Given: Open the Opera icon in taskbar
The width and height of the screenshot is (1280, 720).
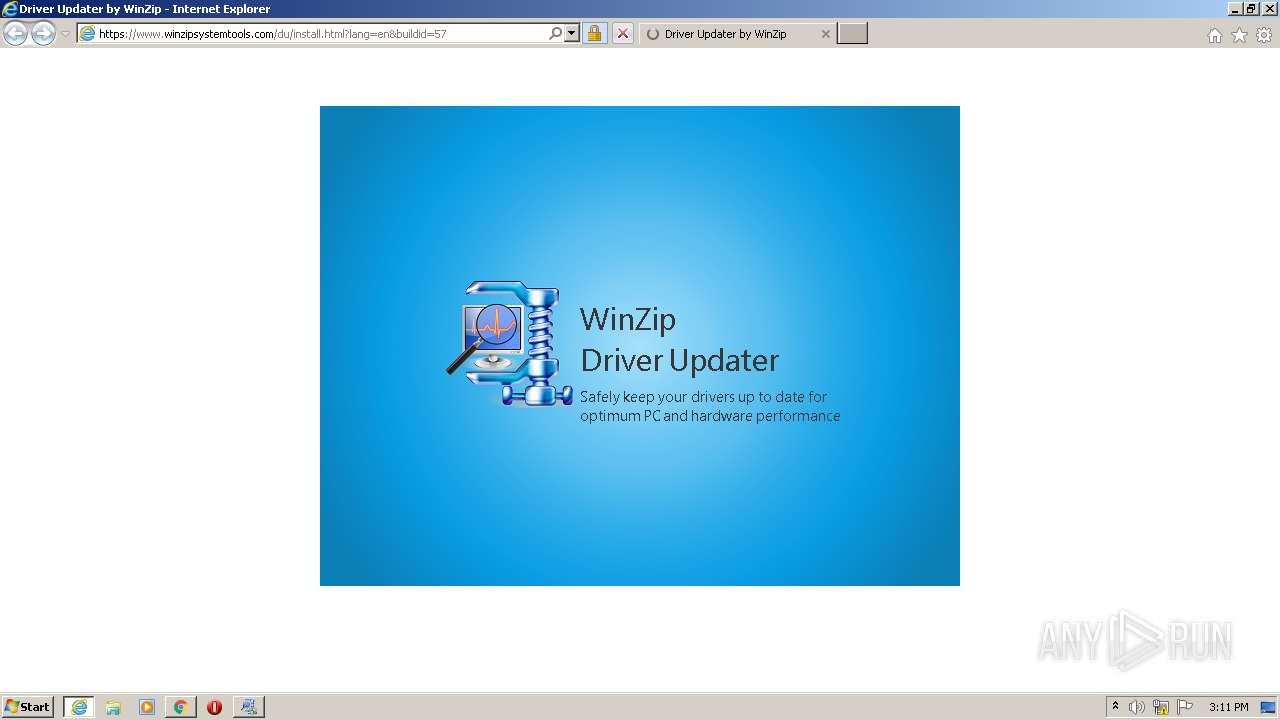Looking at the screenshot, I should pos(214,707).
